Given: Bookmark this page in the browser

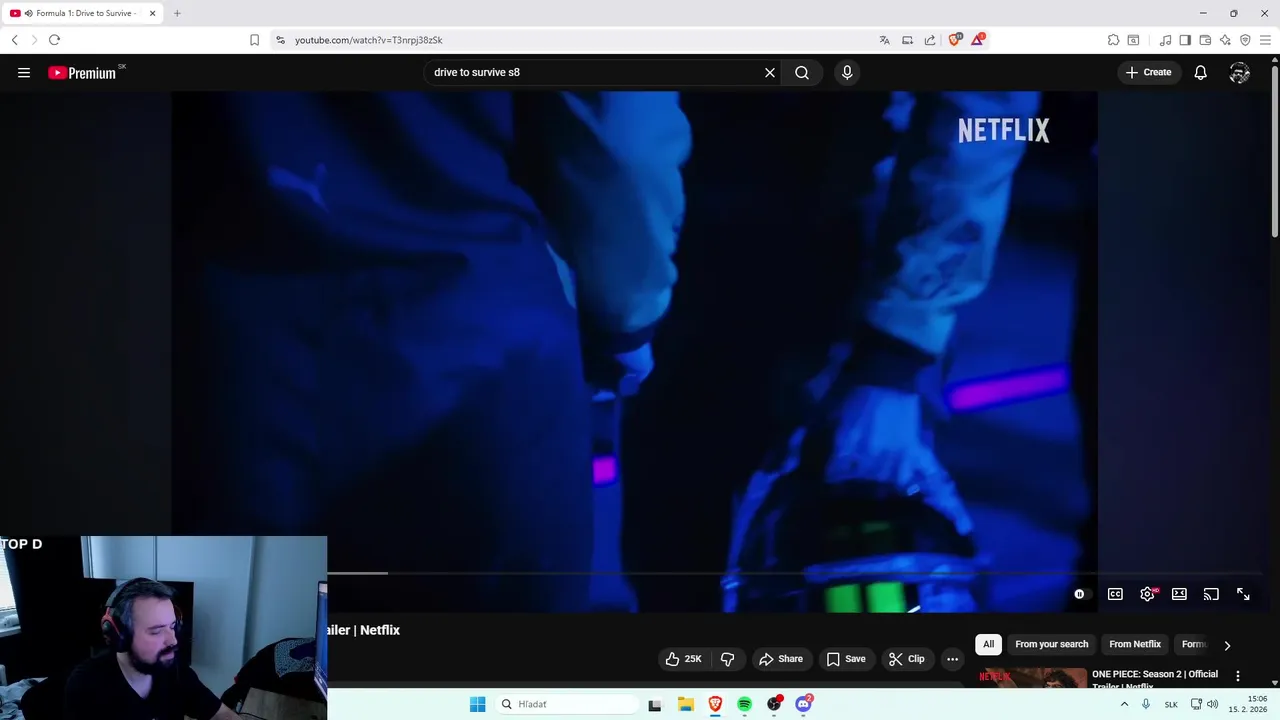Looking at the screenshot, I should (254, 40).
